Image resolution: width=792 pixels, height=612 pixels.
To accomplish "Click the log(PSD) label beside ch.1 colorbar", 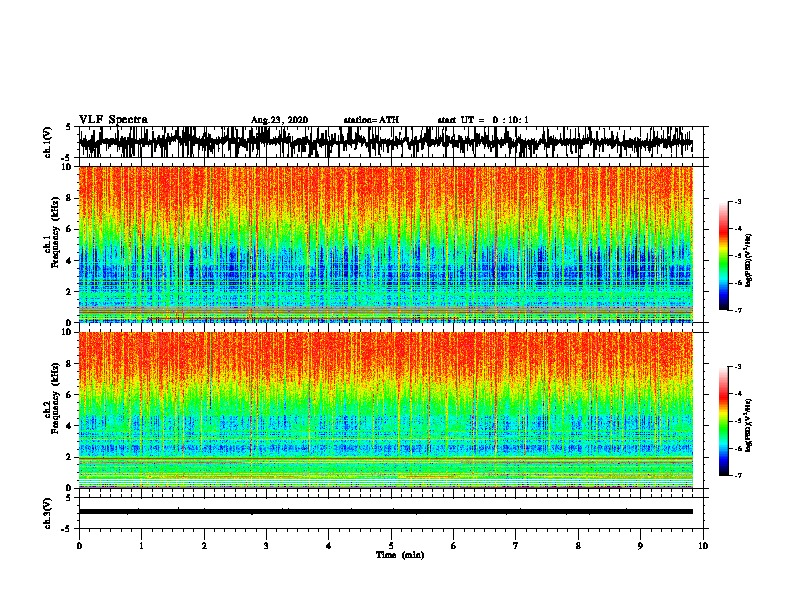I will coord(749,260).
